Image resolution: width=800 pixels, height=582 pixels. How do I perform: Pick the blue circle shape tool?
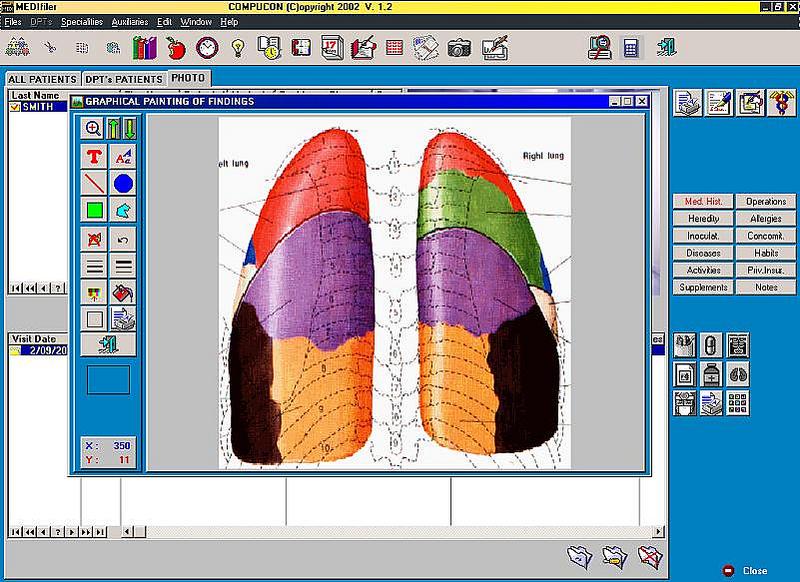[x=123, y=183]
